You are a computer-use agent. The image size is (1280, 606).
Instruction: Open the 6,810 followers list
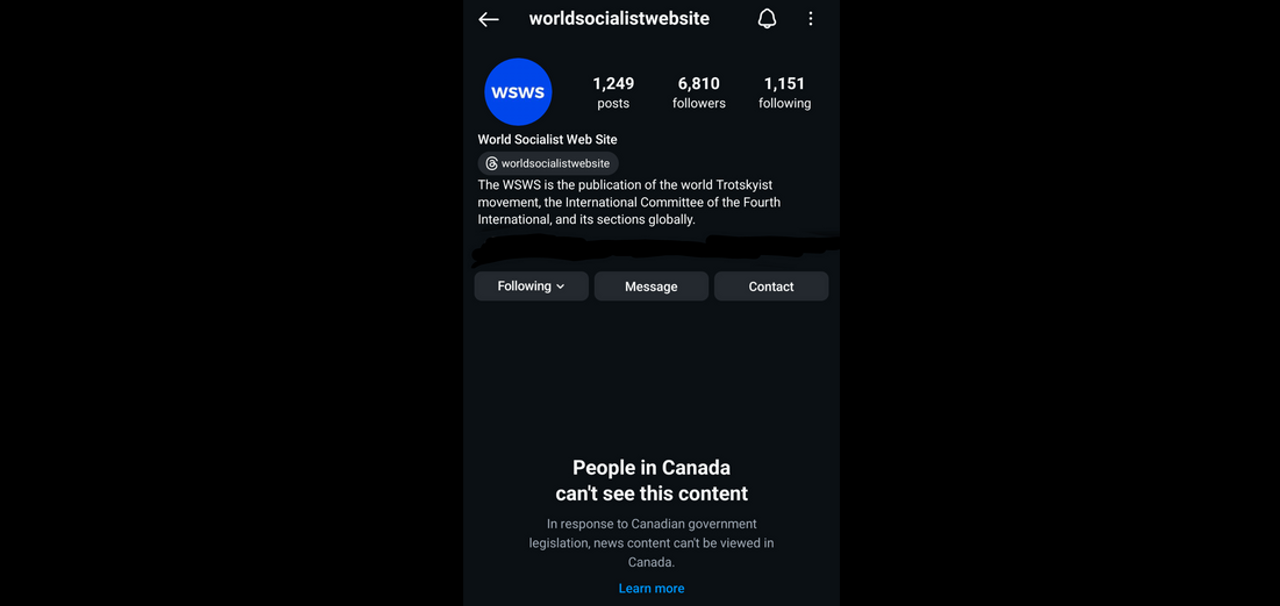click(x=699, y=92)
